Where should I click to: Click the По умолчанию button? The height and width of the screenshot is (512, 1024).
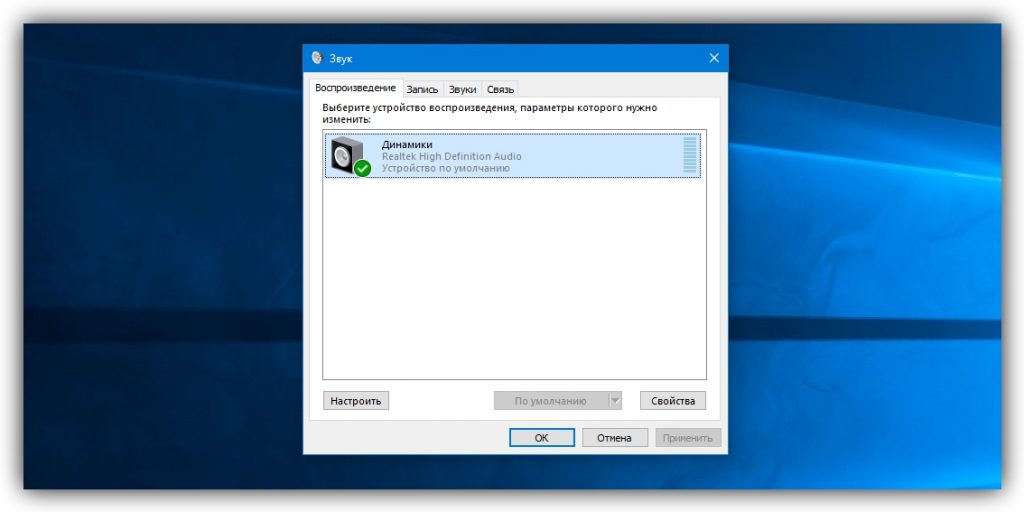coord(550,401)
